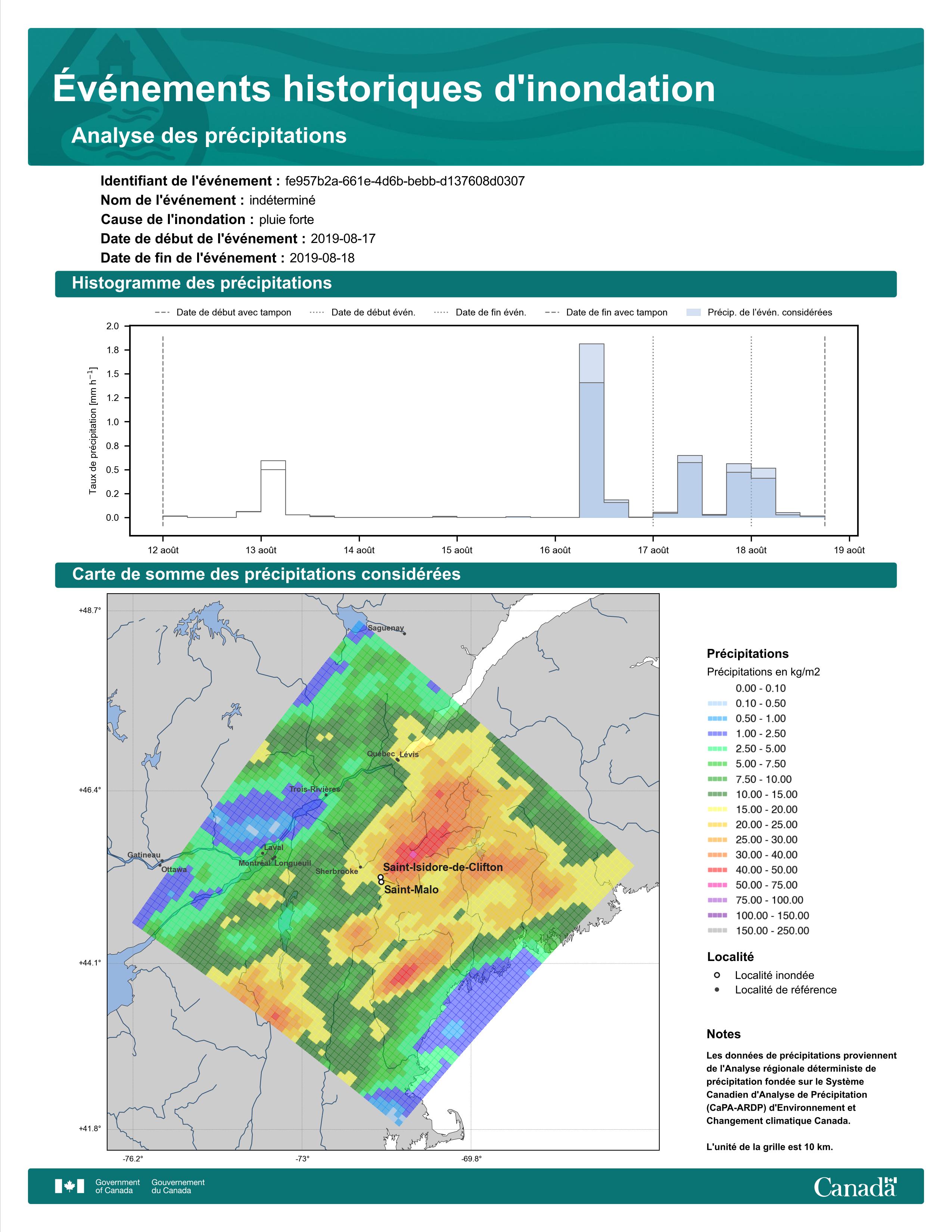Image resolution: width=952 pixels, height=1232 pixels.
Task: Click the 100.00 - 150.00 legend color swatch
Action: point(717,915)
